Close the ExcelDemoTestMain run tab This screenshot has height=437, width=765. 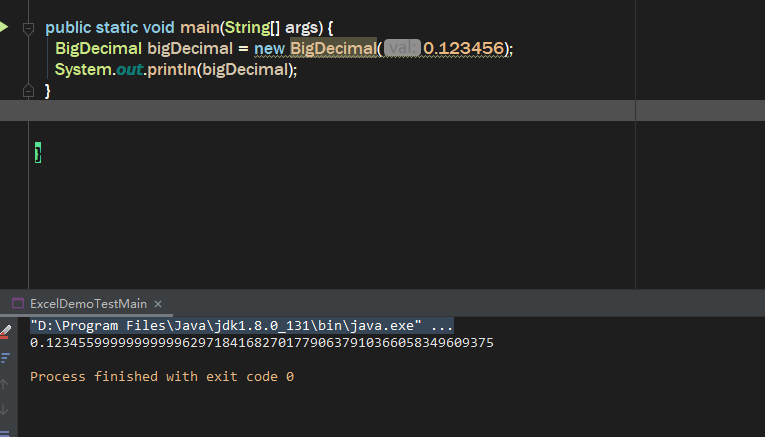click(x=158, y=303)
